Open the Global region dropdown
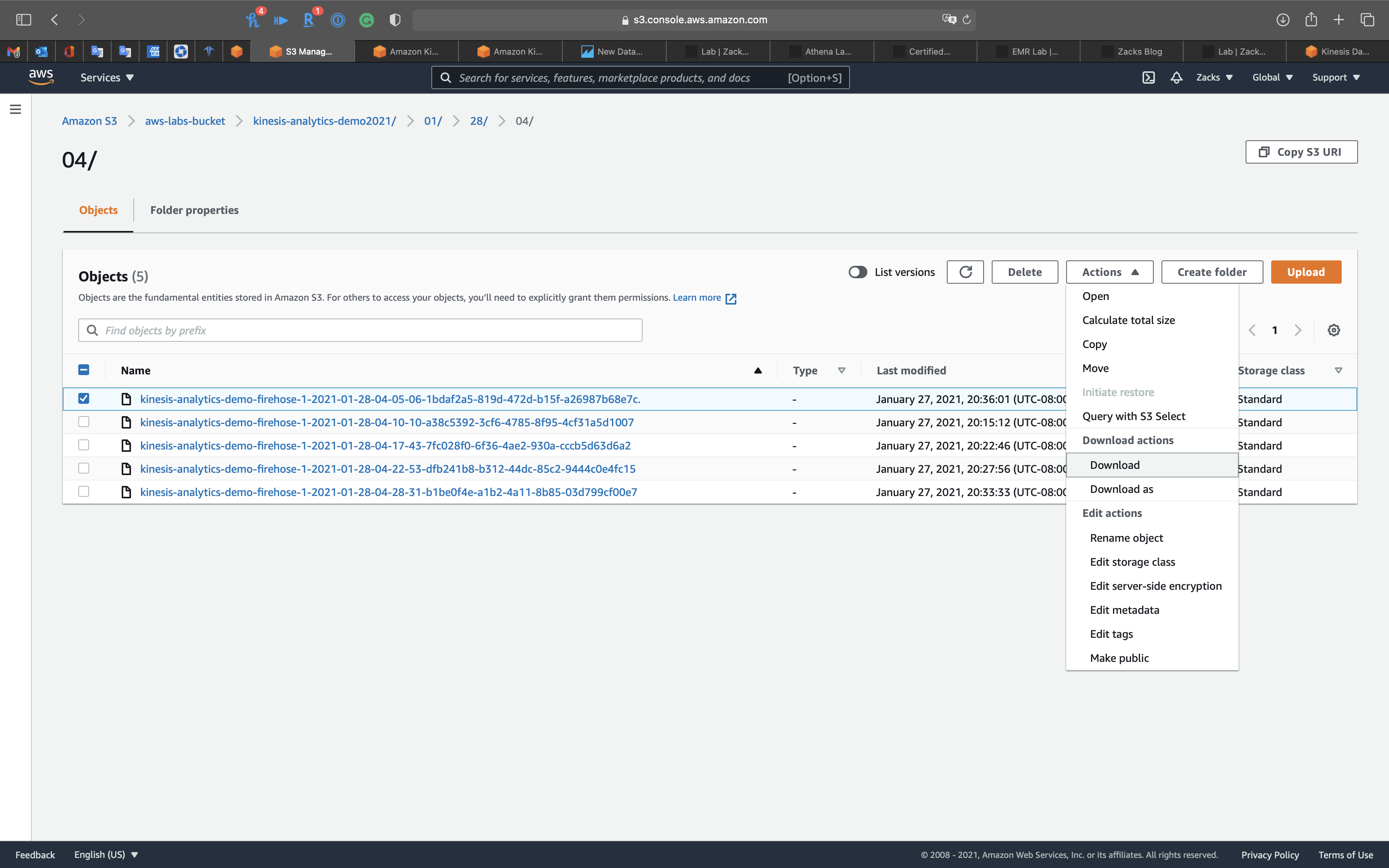This screenshot has height=868, width=1389. click(1272, 77)
